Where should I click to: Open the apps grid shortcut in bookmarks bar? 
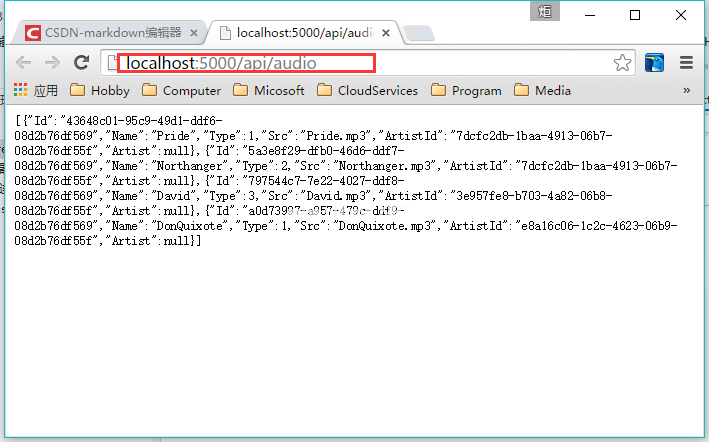coord(20,90)
